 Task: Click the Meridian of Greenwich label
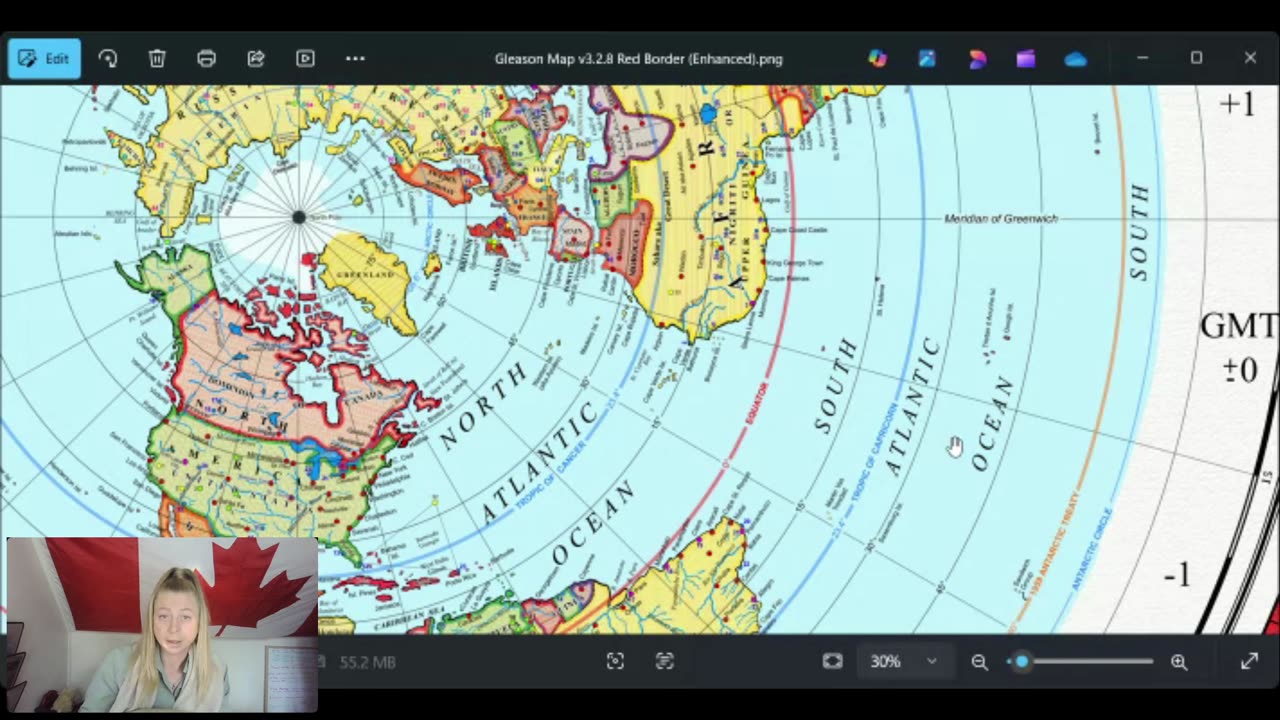tap(1001, 218)
